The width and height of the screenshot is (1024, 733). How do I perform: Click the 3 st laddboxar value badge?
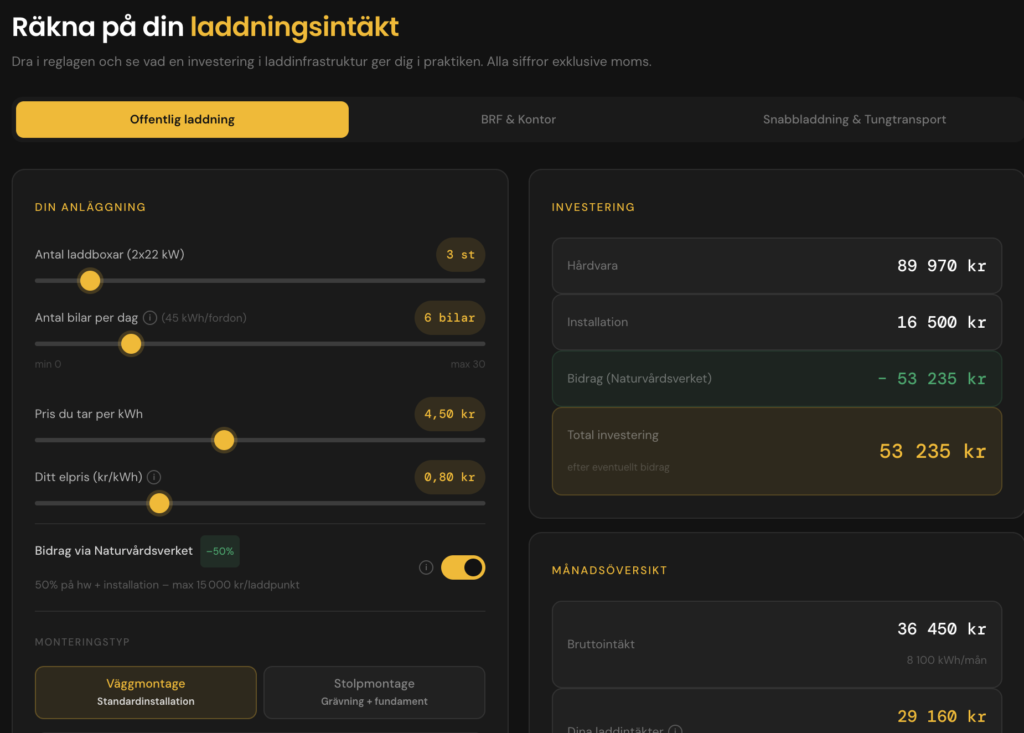coord(460,255)
